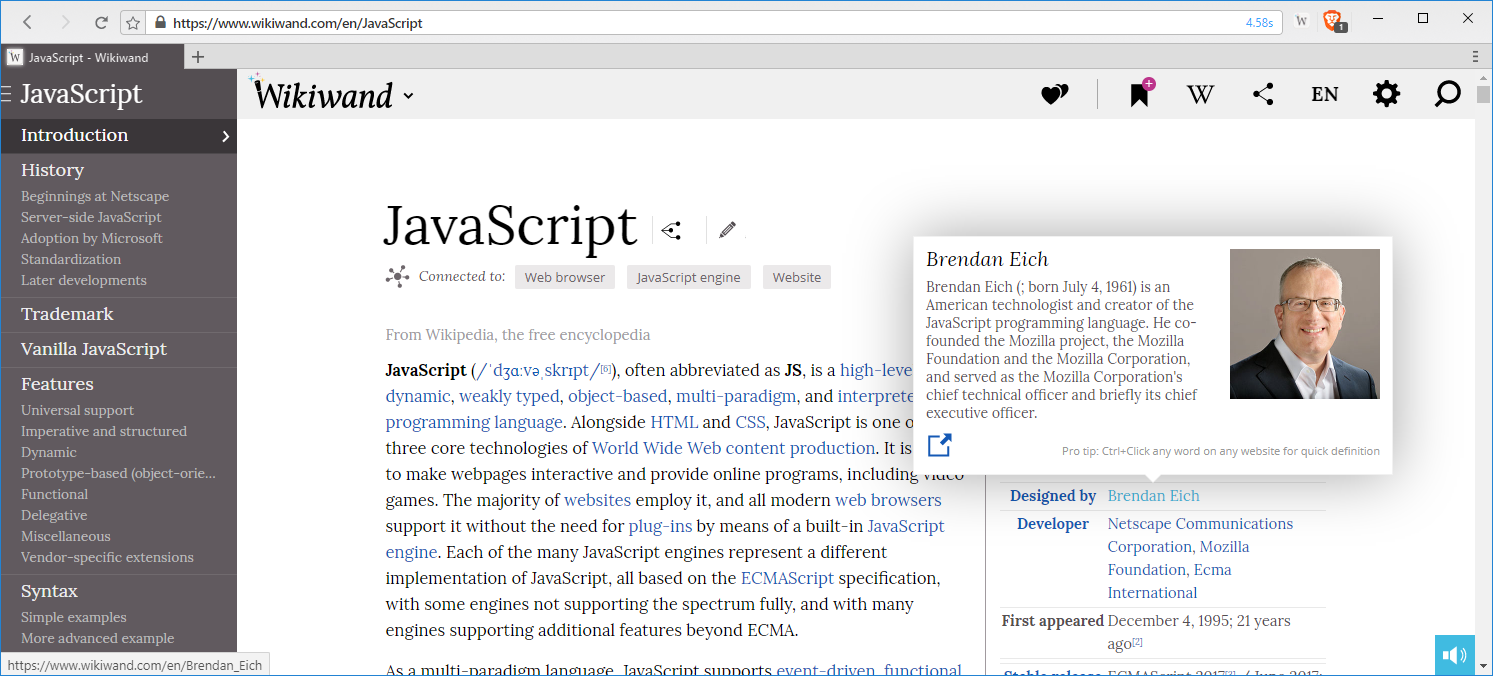
Task: Change language with EN selector
Action: (x=1325, y=94)
